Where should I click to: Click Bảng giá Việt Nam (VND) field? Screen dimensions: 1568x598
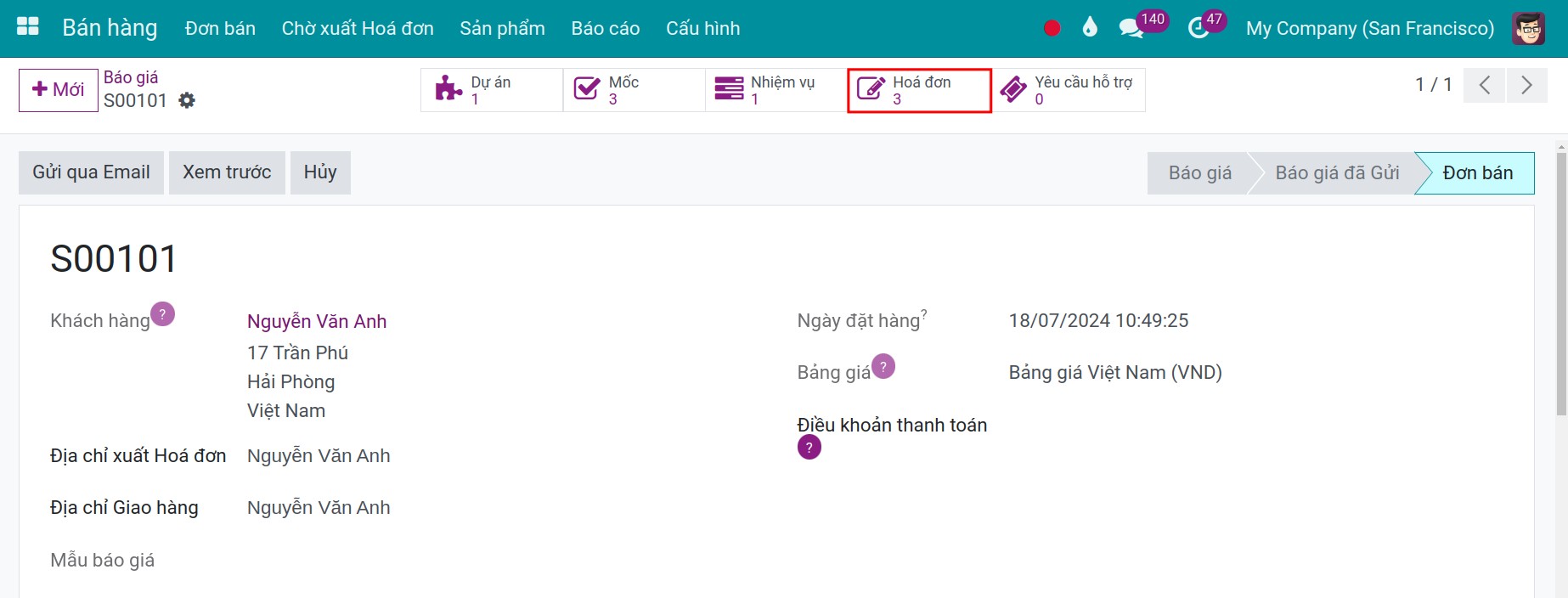point(1115,372)
